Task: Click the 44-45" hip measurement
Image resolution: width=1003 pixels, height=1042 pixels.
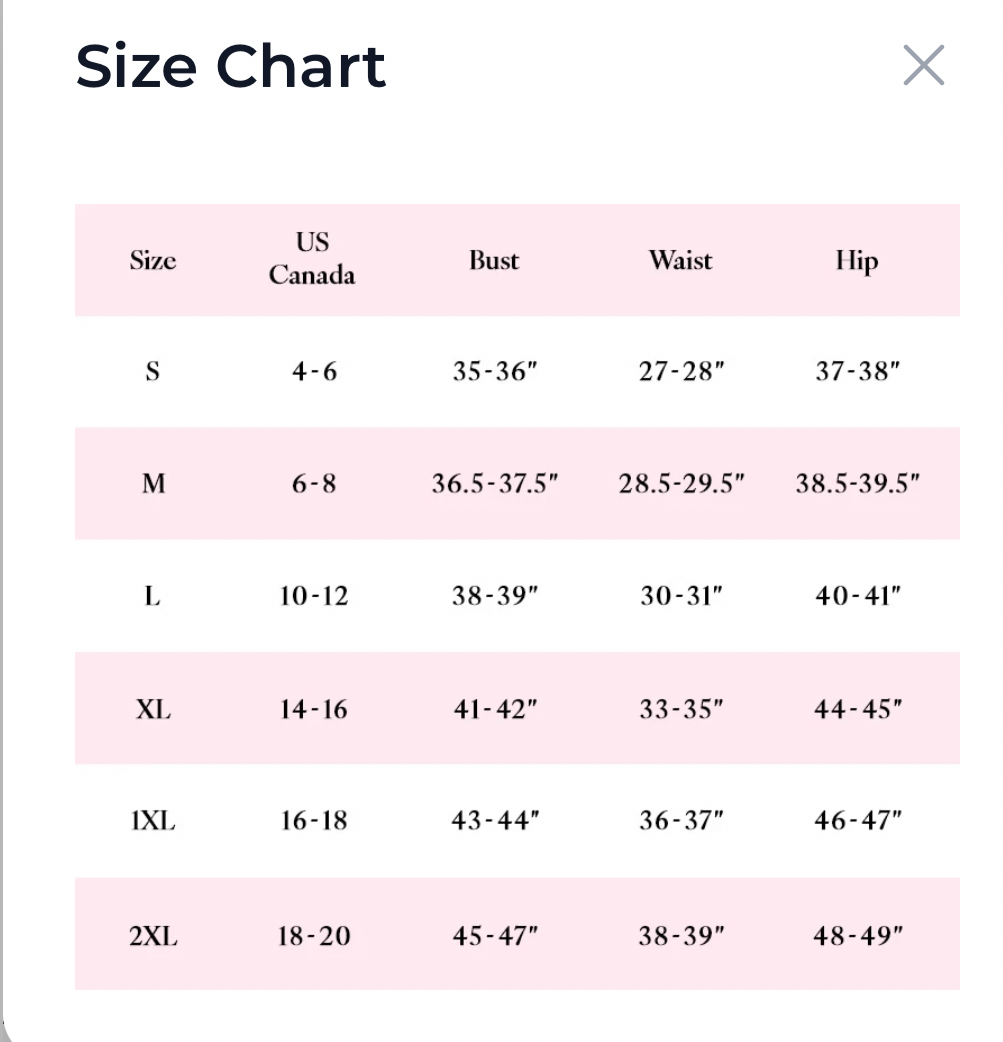Action: (x=858, y=710)
